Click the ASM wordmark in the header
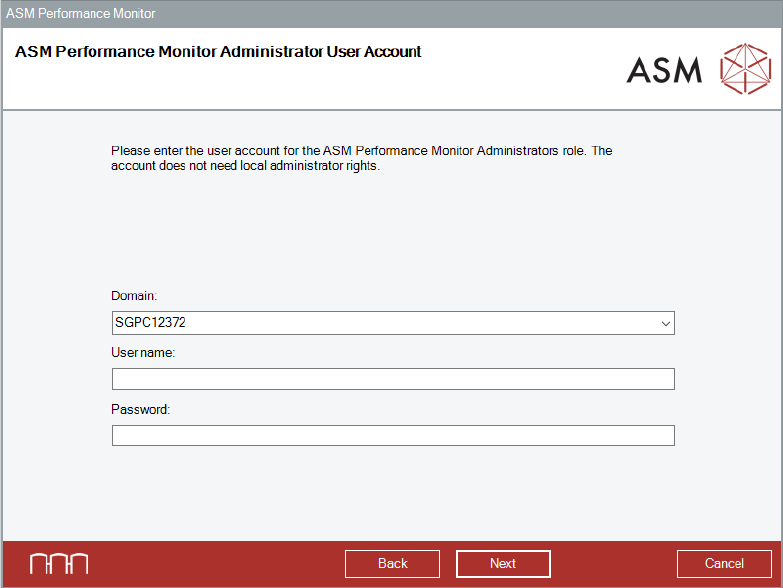The width and height of the screenshot is (783, 588). [x=664, y=69]
